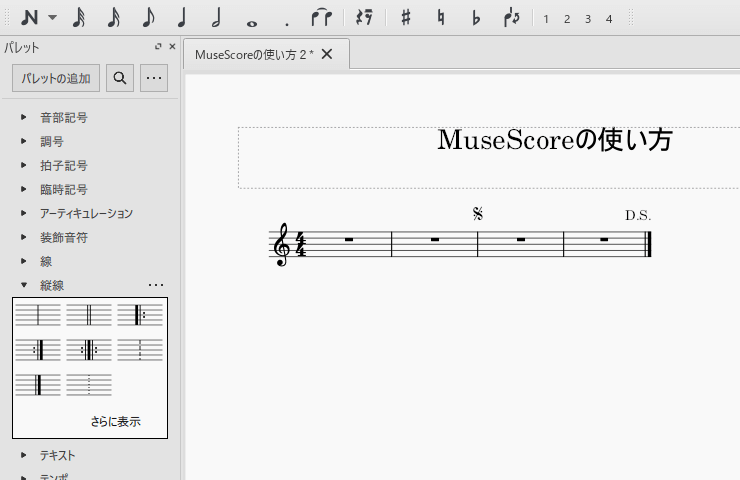
Task: Close the MuseScoreの使い方 2 tab
Action: pyautogui.click(x=327, y=54)
